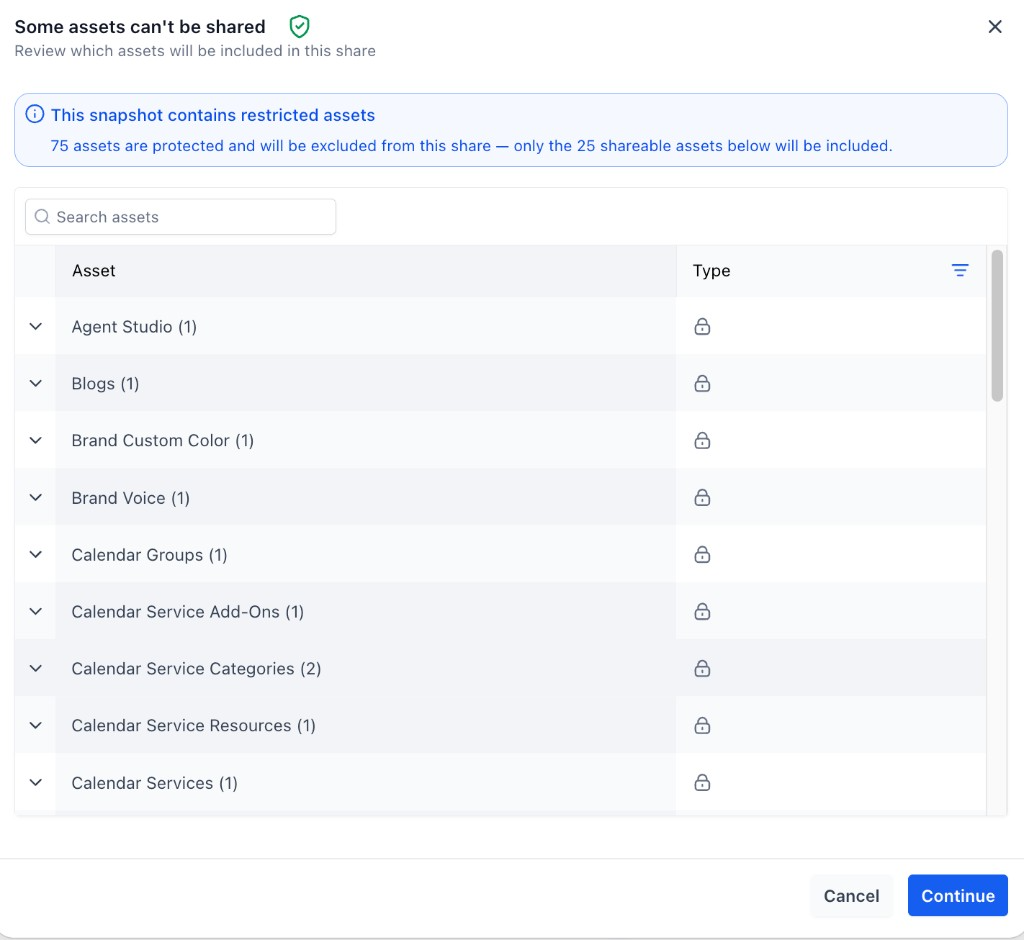This screenshot has width=1024, height=940.
Task: Click the lock icon for Agent Studio
Action: click(x=702, y=327)
